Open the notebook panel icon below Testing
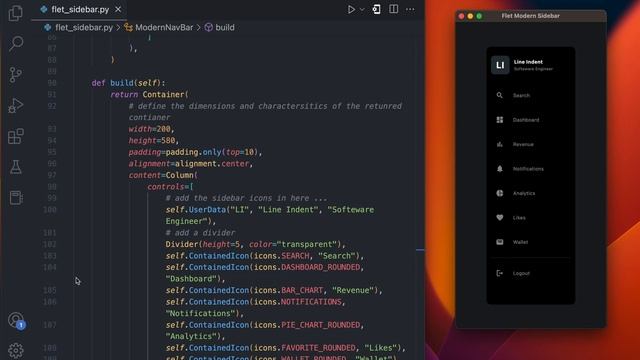640x360 pixels. pos(16,198)
